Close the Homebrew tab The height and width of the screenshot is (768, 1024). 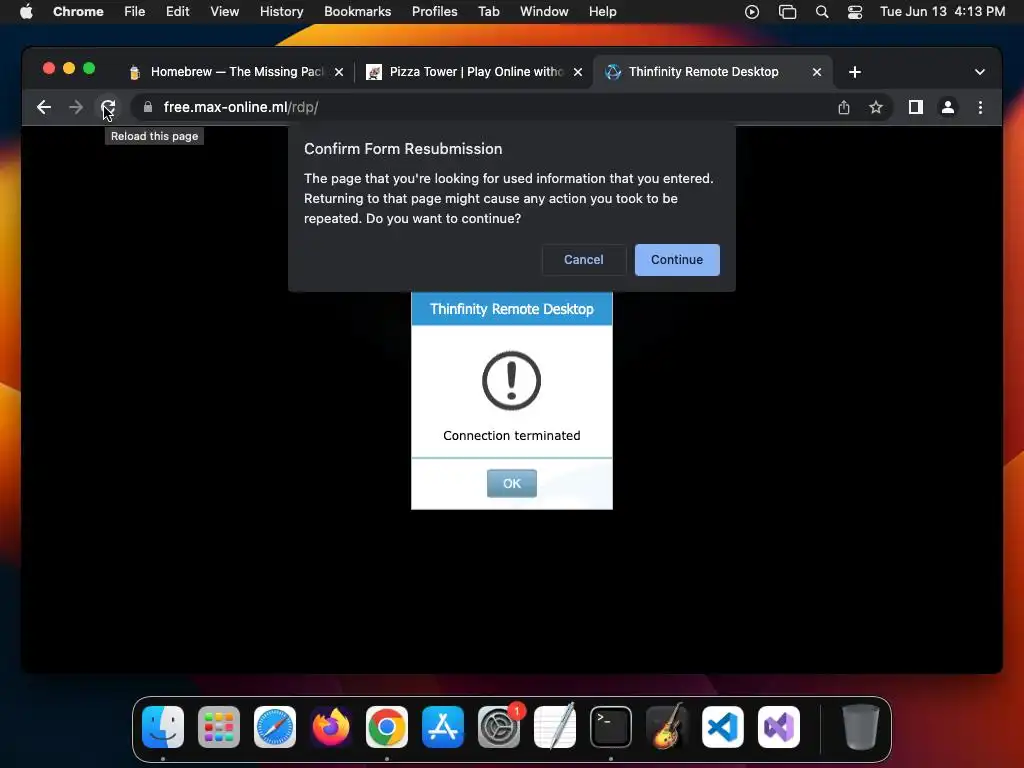click(x=339, y=72)
